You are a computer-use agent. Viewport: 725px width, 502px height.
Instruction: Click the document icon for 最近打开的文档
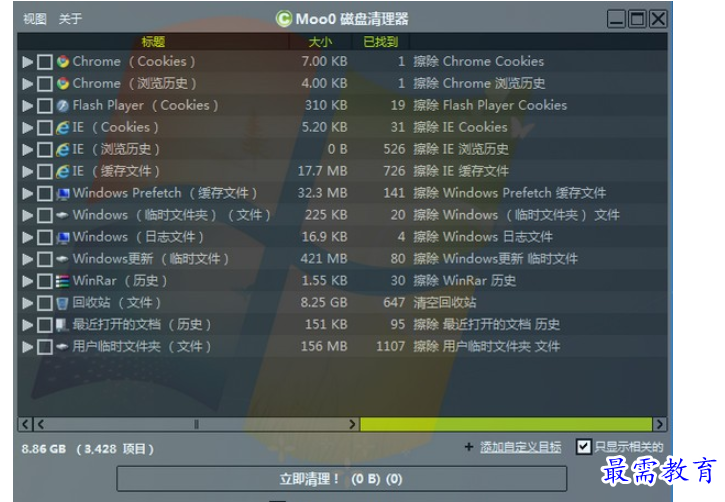coord(62,325)
